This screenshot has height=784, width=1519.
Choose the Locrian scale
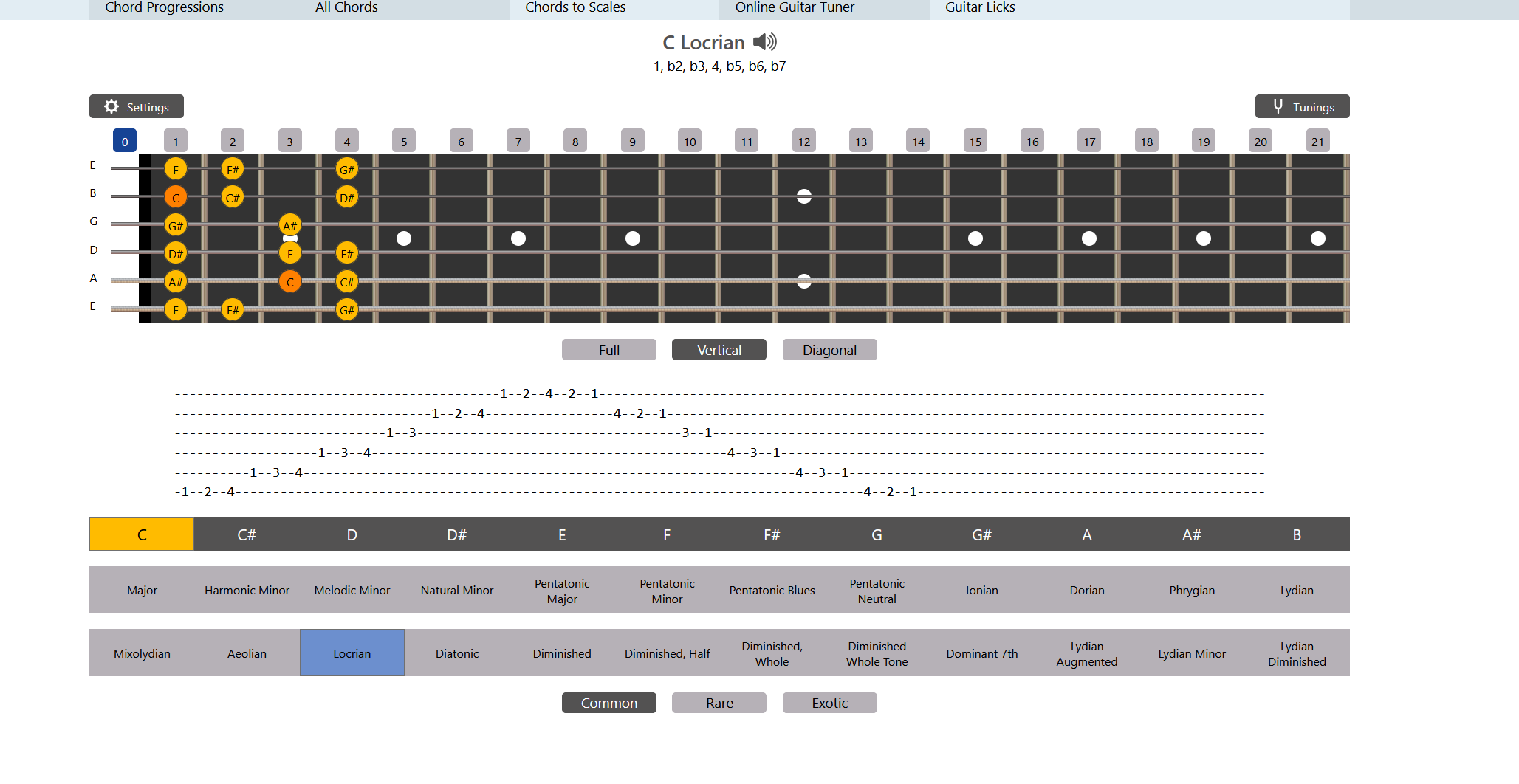(x=352, y=653)
